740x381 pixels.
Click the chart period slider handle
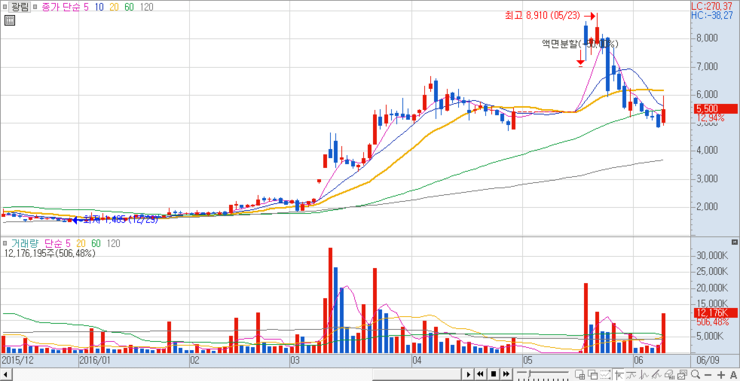point(530,373)
